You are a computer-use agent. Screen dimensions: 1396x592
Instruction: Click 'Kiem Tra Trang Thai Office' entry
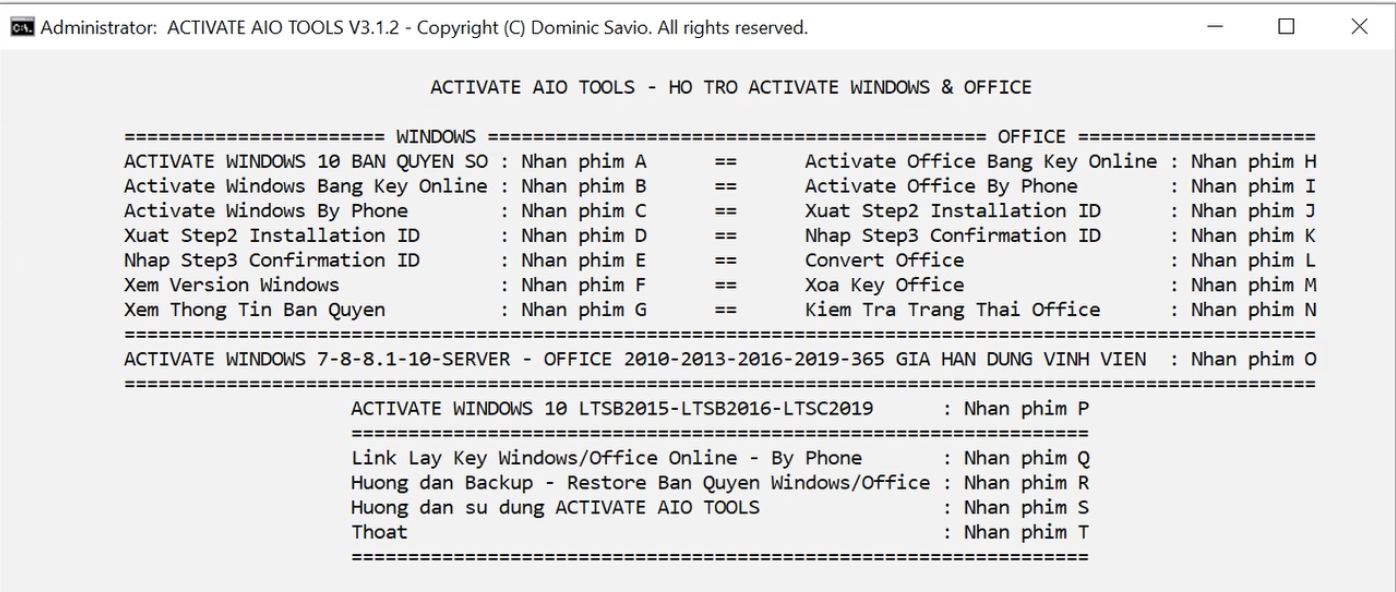tap(953, 310)
